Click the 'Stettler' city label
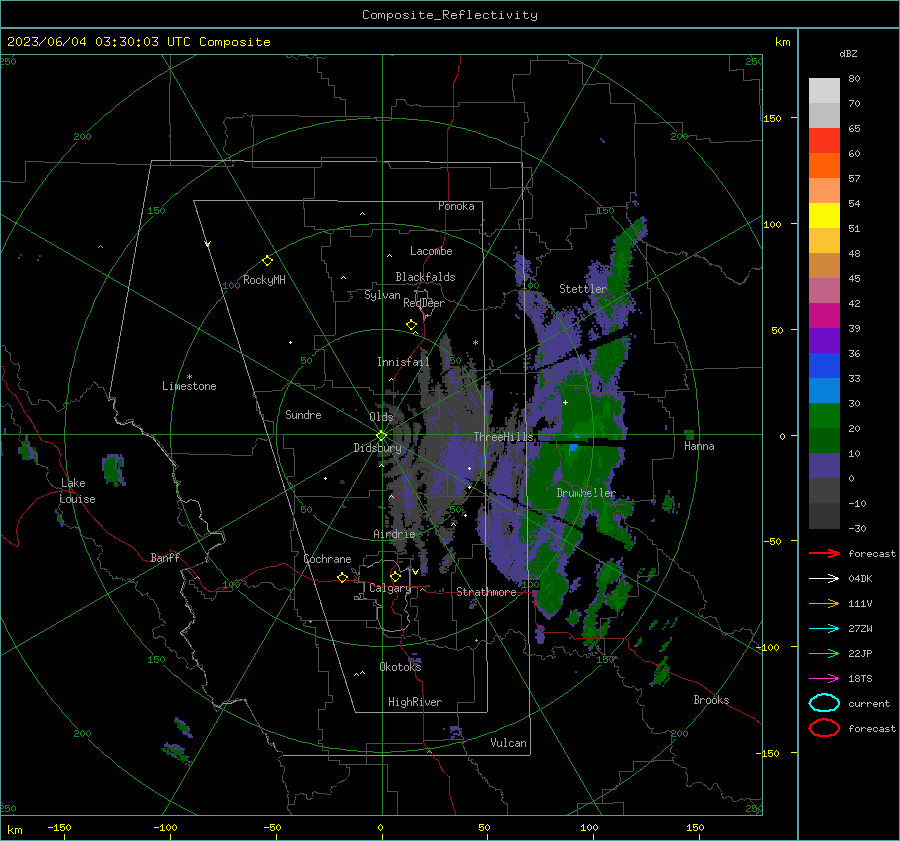The image size is (900, 841). [x=583, y=289]
